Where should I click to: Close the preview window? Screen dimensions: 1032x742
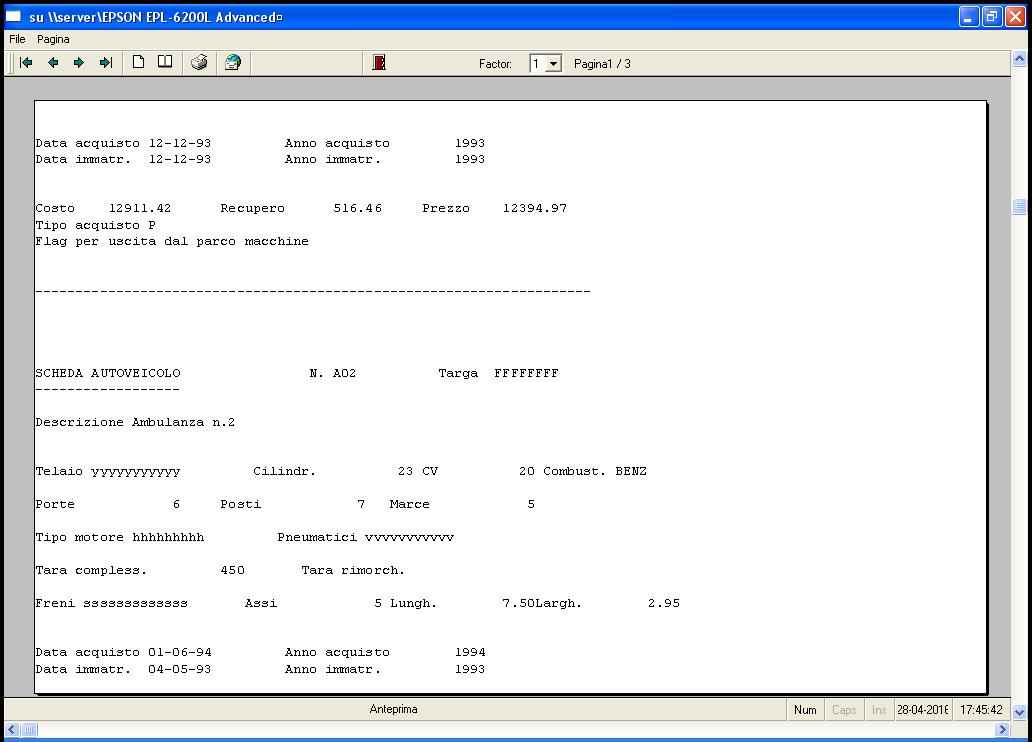[x=1016, y=16]
